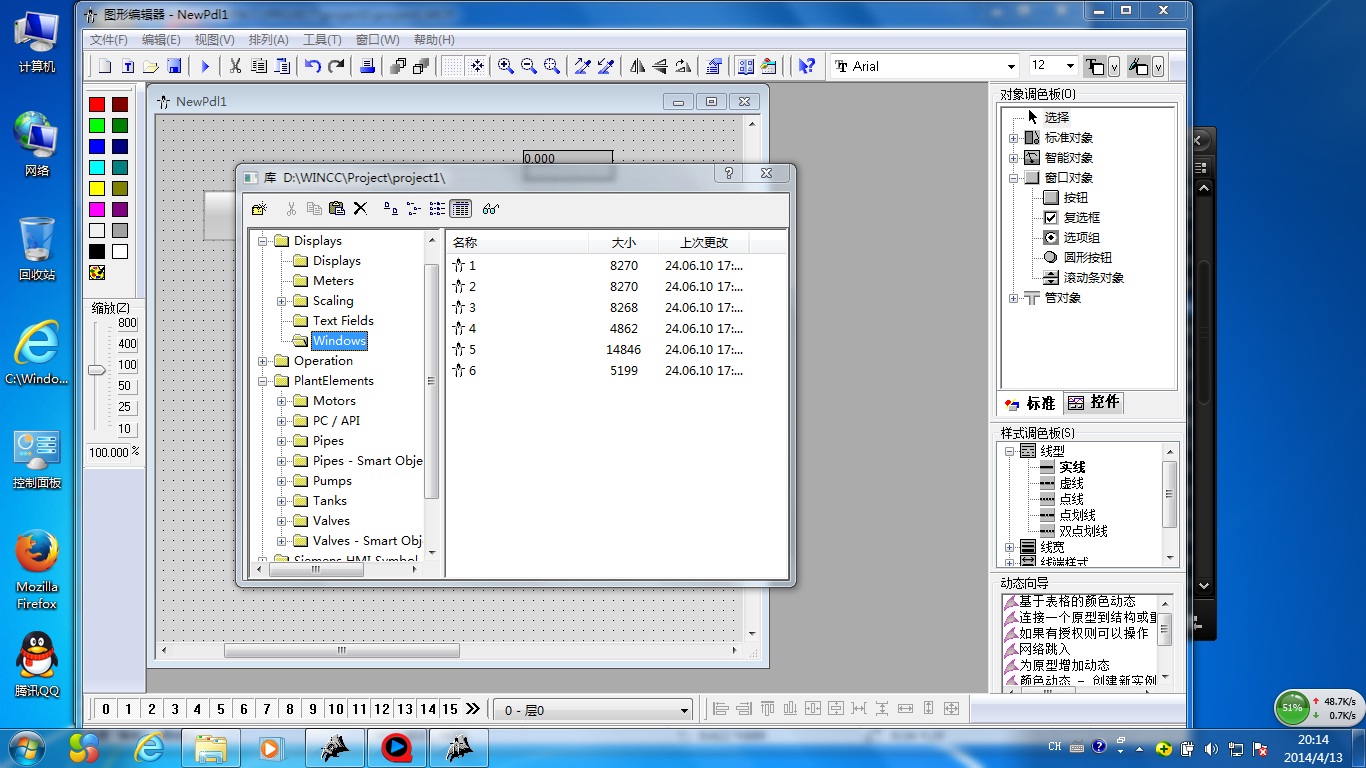The image size is (1366, 768).
Task: Toggle layer 1 visibility button
Action: click(129, 709)
